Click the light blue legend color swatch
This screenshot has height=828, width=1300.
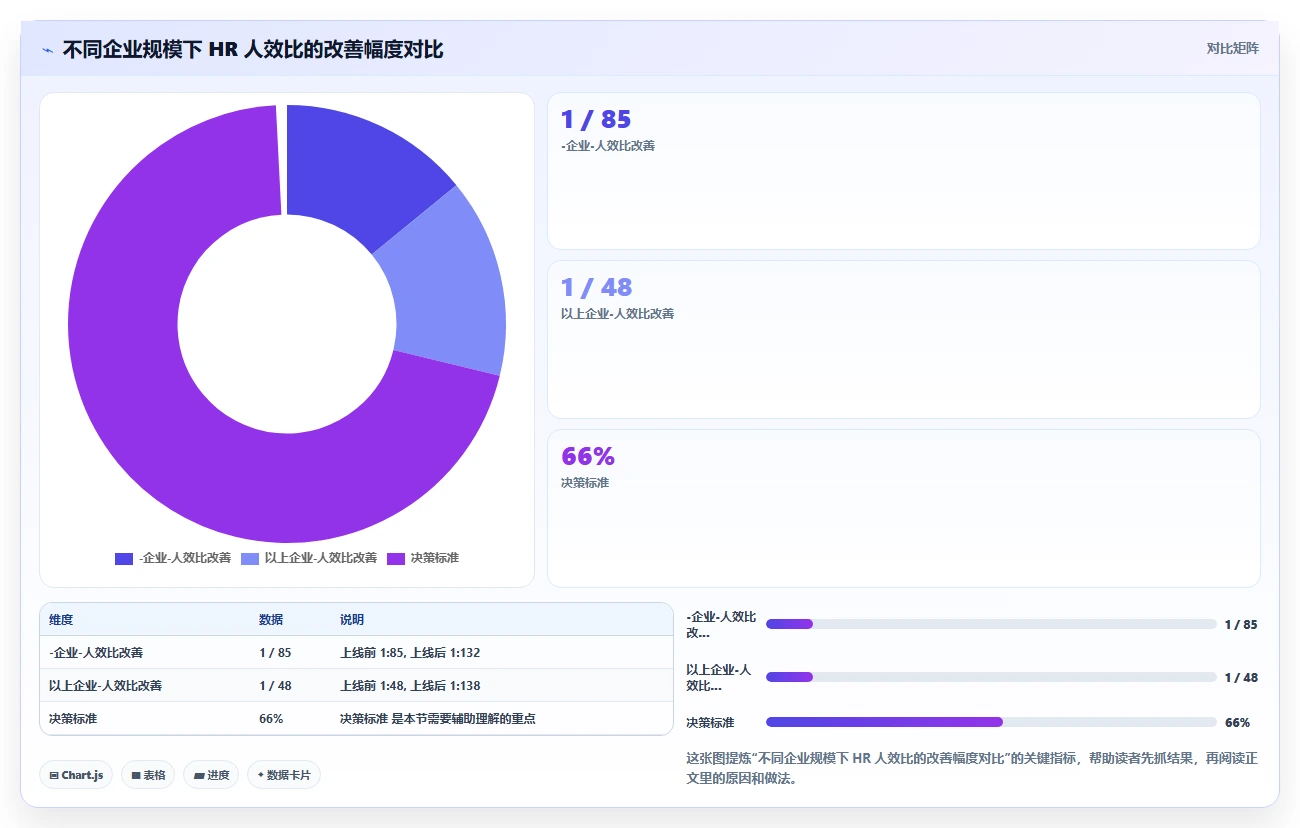(x=250, y=558)
